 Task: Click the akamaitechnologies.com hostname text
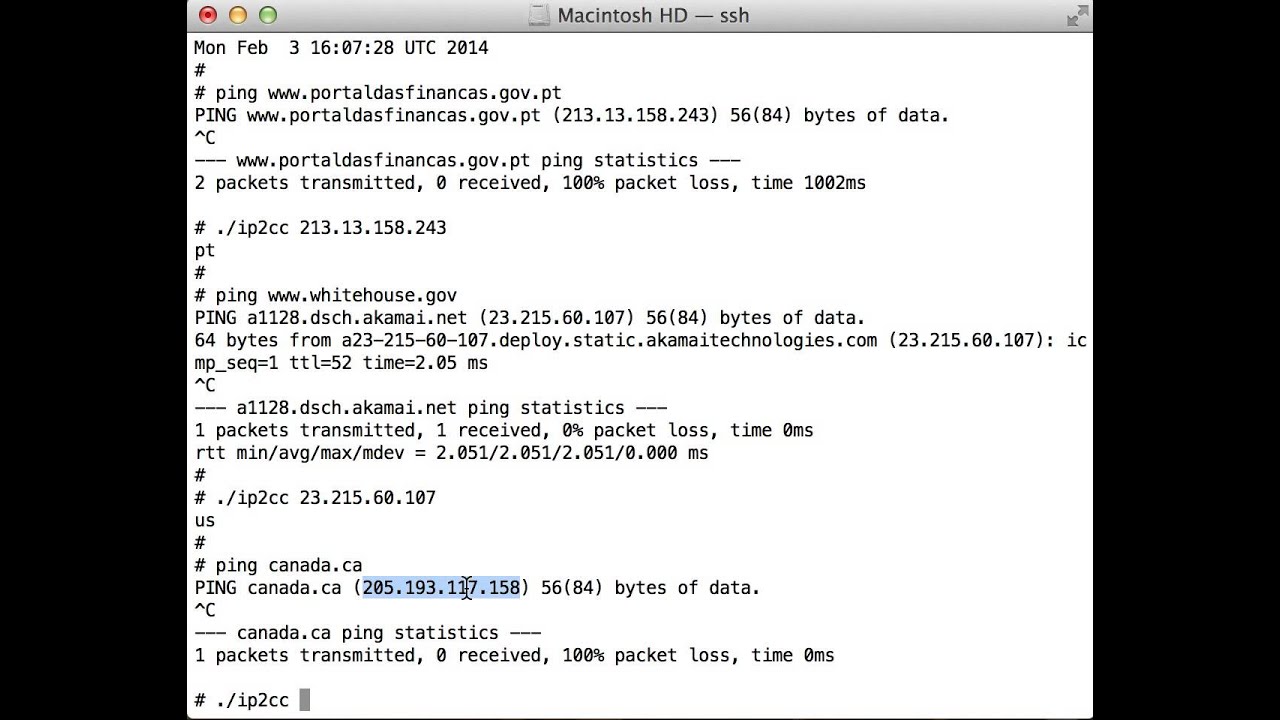pos(609,341)
